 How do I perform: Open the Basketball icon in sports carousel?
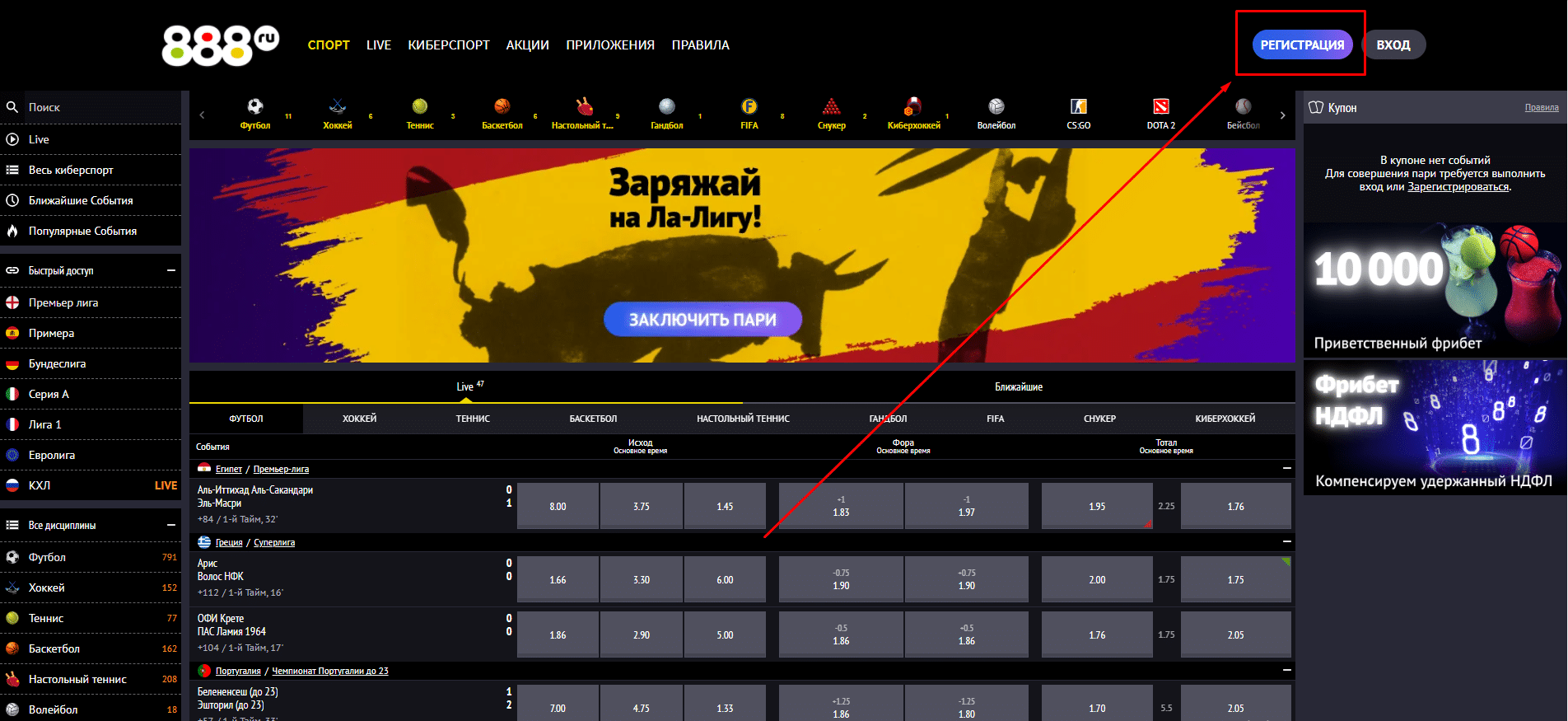pos(502,107)
